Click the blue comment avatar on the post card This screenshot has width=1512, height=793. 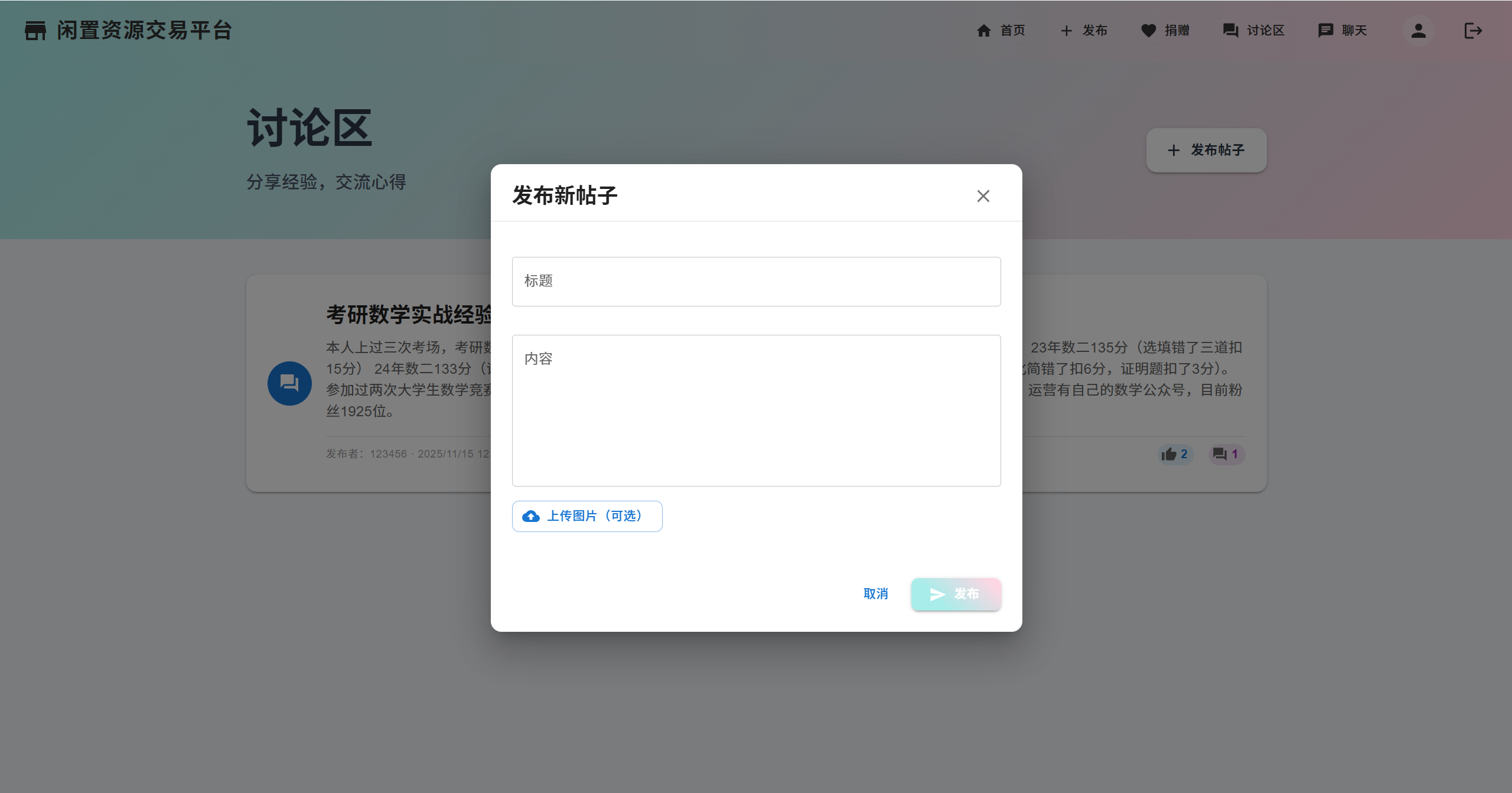pyautogui.click(x=289, y=383)
